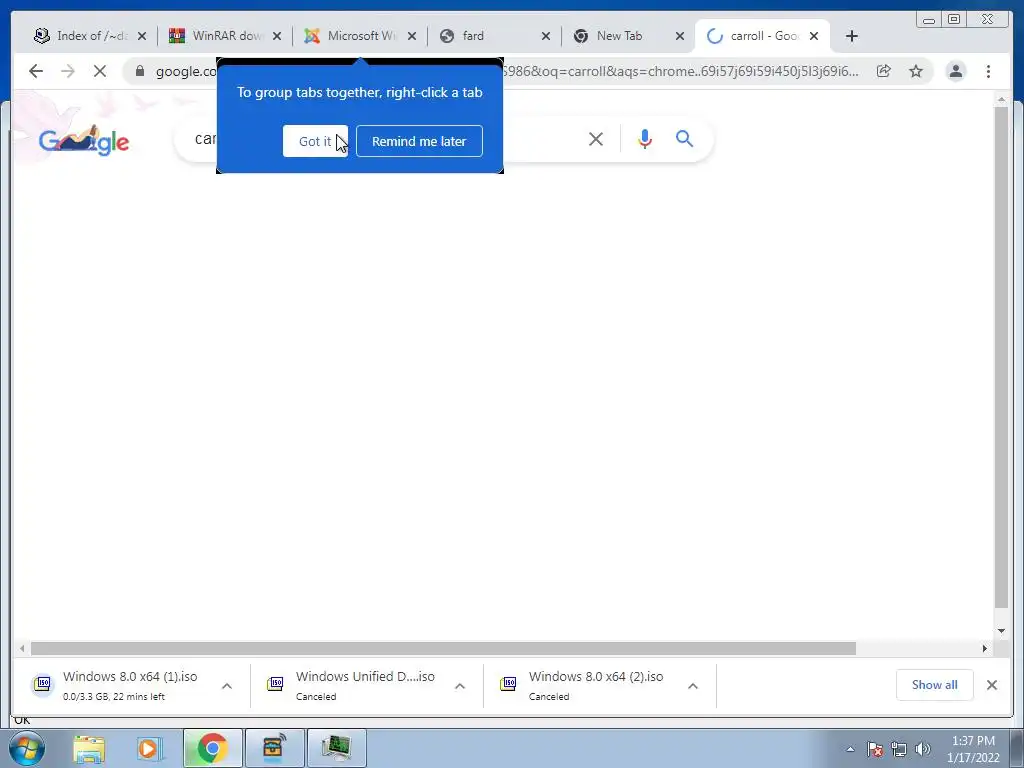This screenshot has height=768, width=1024.
Task: Expand options for Windows 8.0 x64 (1).iso
Action: (x=227, y=686)
